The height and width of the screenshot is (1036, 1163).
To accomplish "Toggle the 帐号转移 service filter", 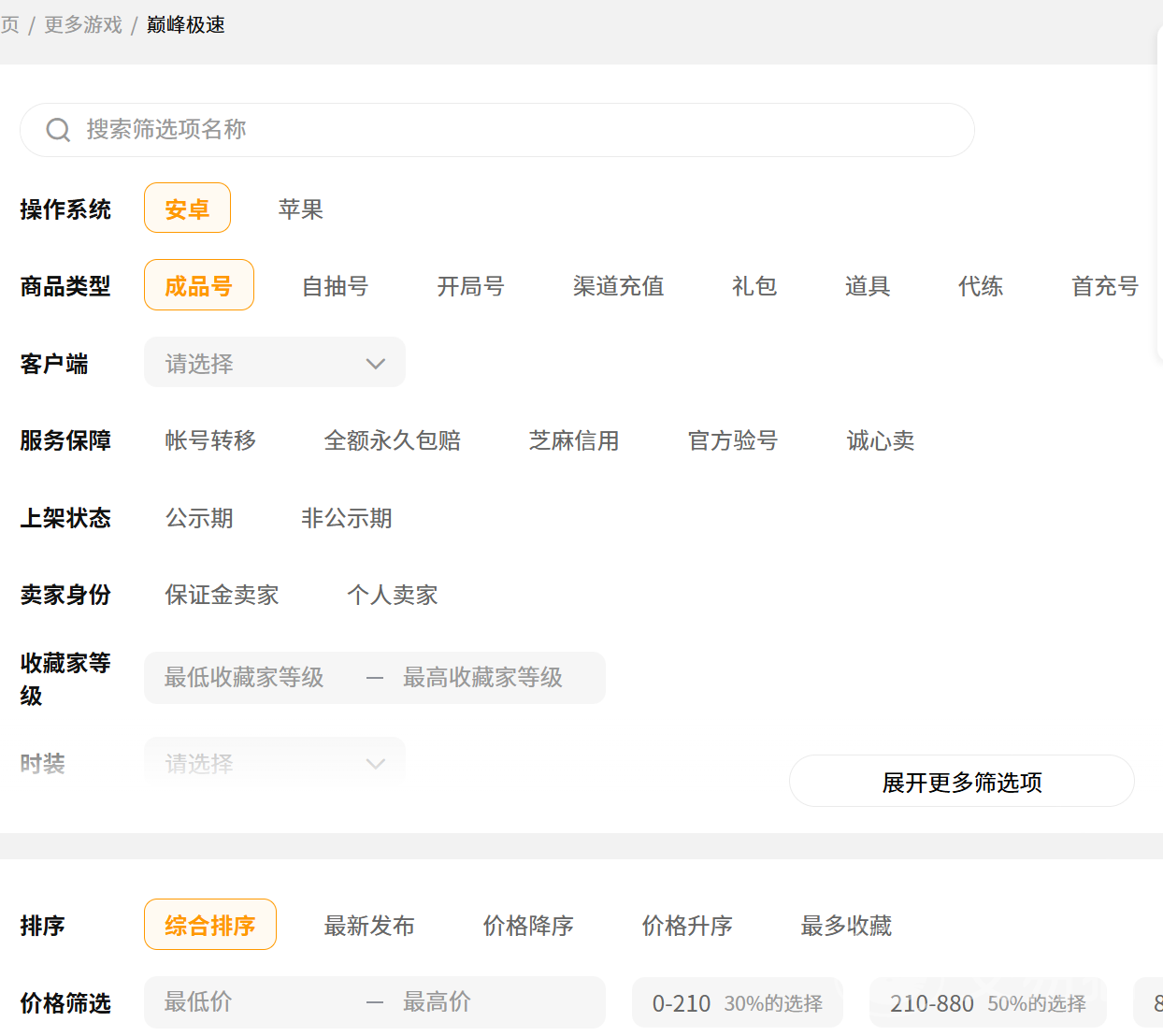I will pos(210,440).
